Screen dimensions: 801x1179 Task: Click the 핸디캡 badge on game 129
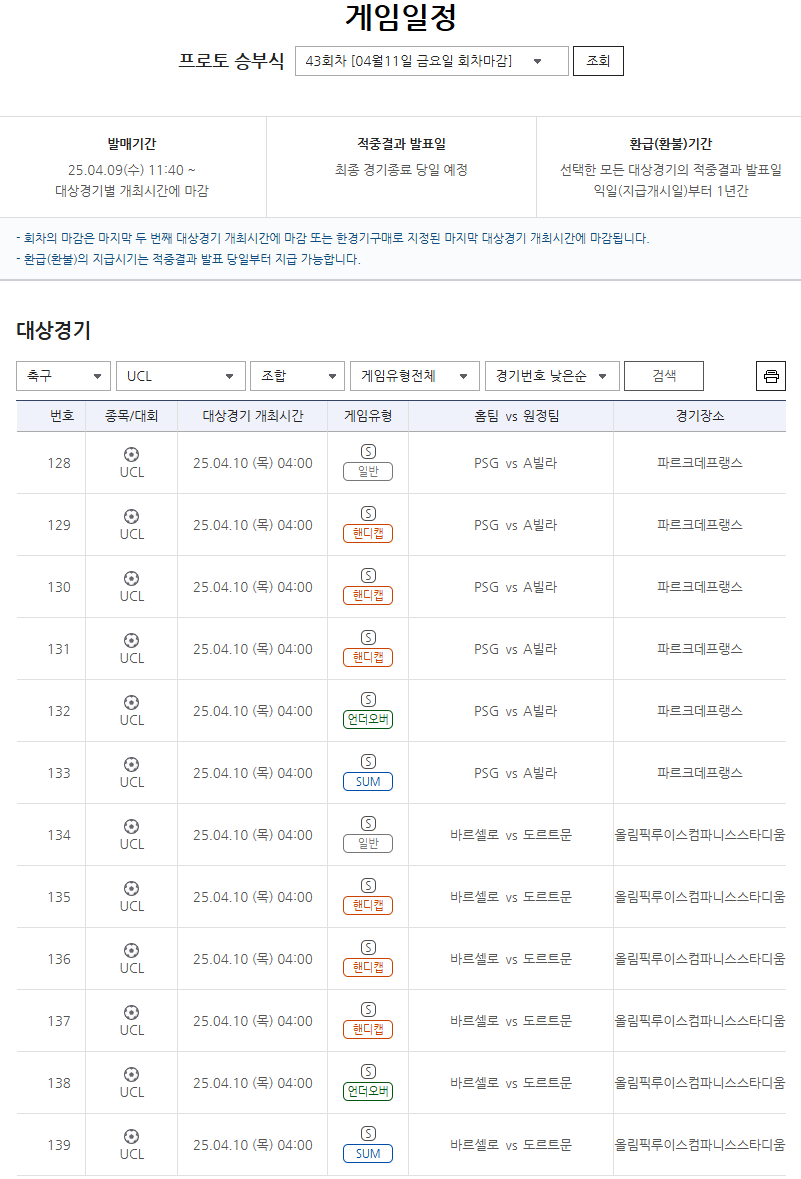pos(367,531)
